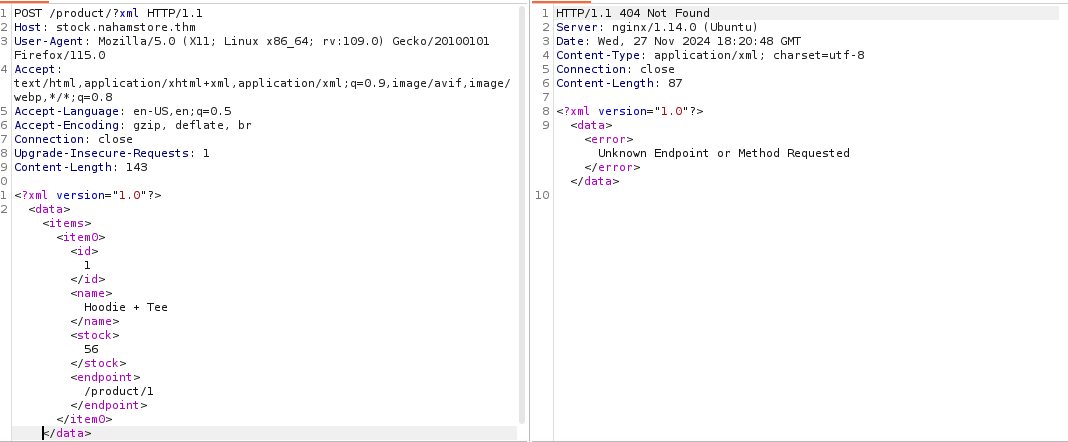Click the closing </endpoint> tag
This screenshot has width=1068, height=442.
pos(109,405)
